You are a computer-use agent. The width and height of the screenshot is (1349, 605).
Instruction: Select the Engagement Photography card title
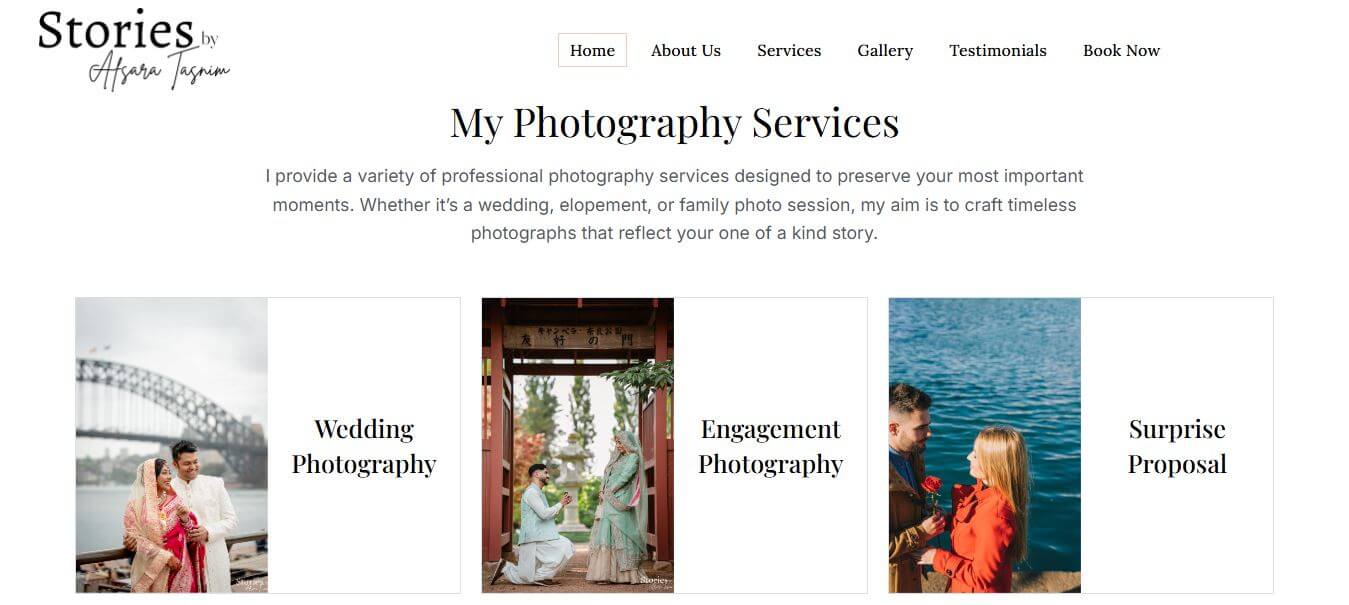(770, 446)
